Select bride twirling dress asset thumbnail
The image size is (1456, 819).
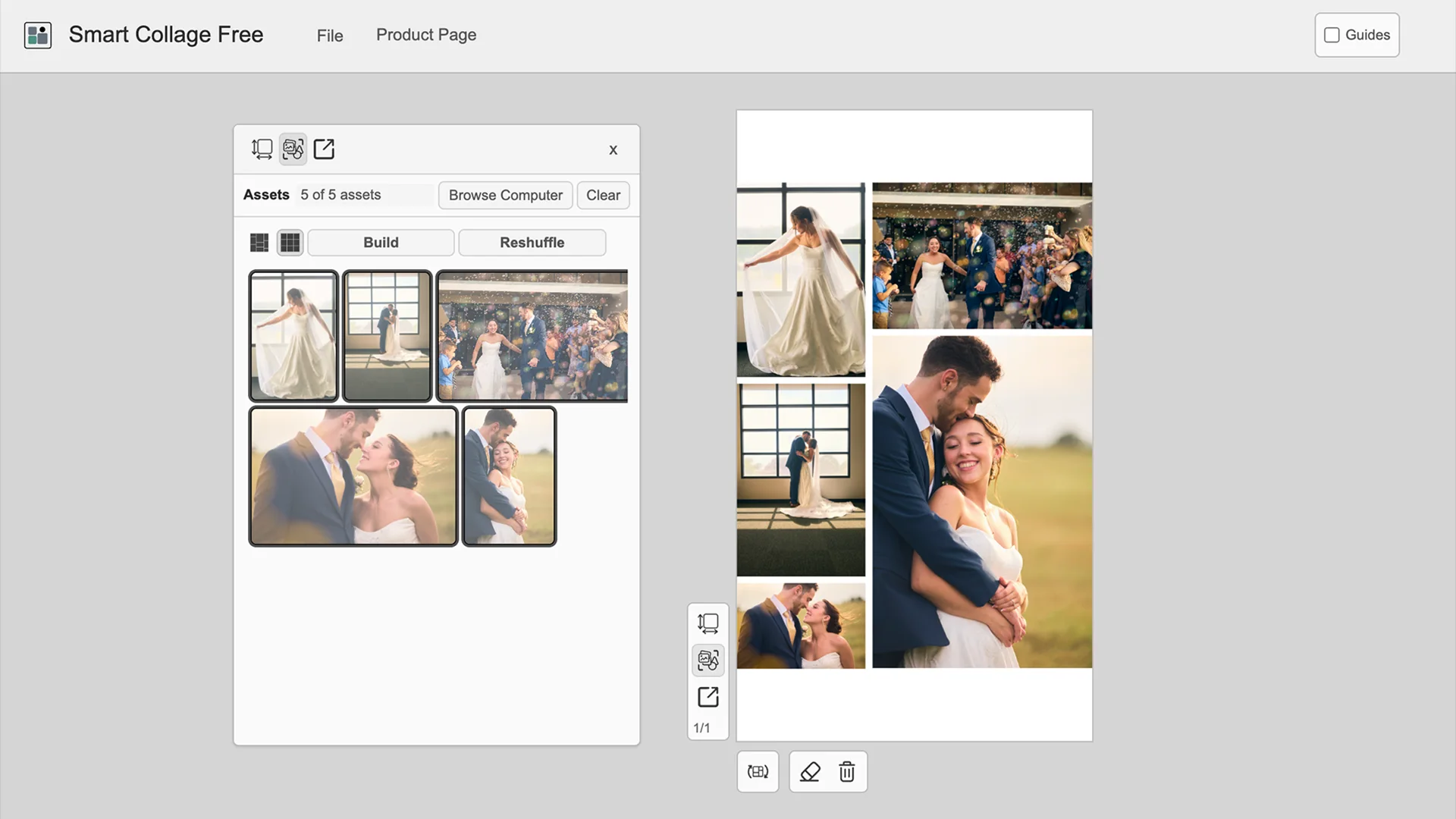[x=293, y=336]
